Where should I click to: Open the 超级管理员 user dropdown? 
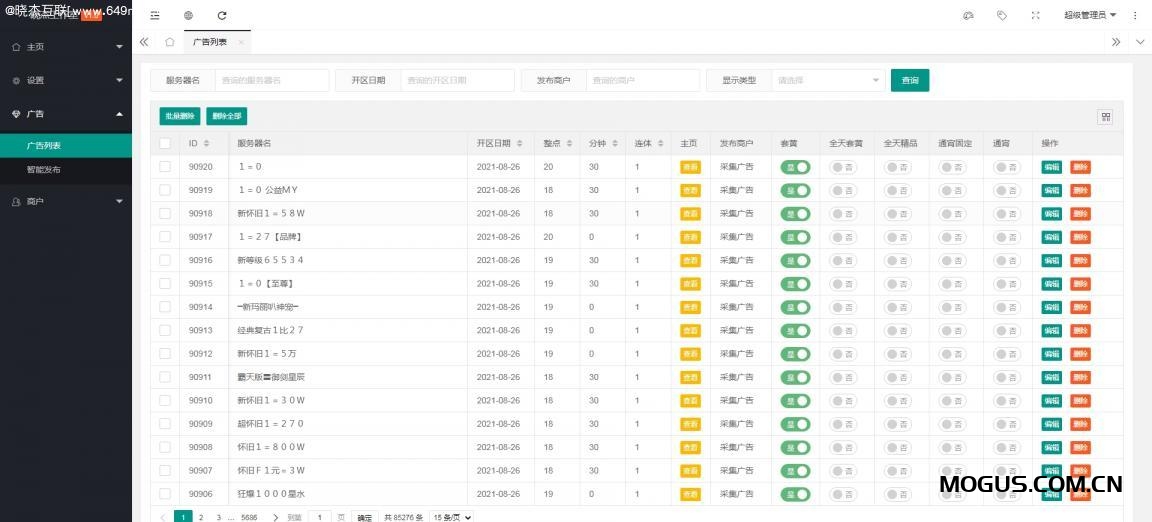[1089, 15]
